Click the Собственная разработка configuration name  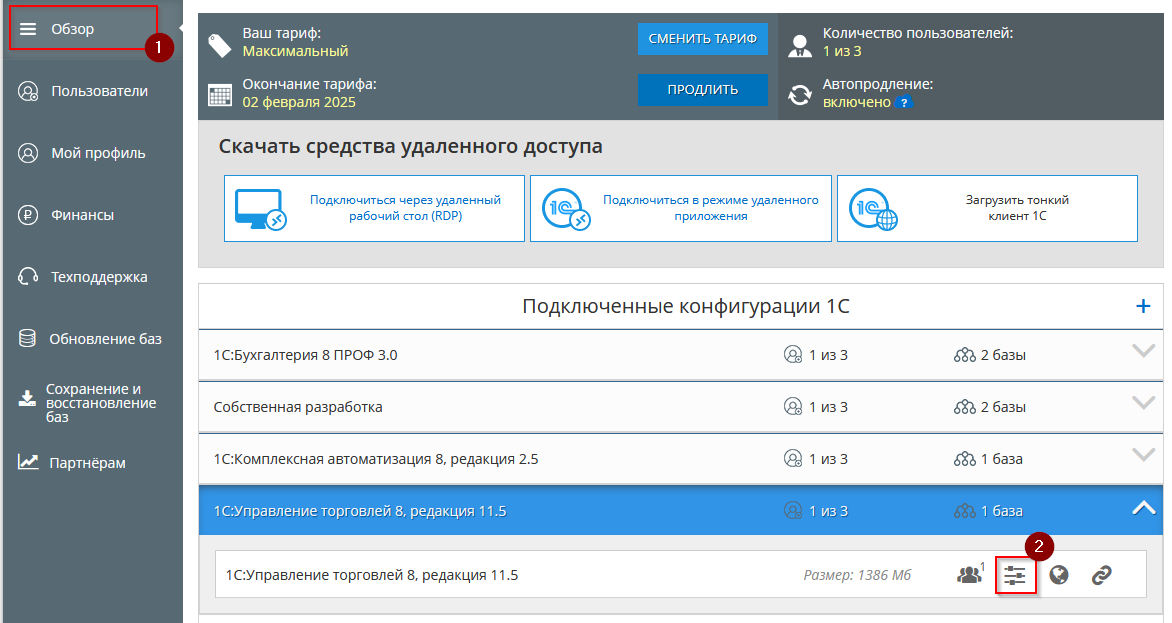pos(298,407)
